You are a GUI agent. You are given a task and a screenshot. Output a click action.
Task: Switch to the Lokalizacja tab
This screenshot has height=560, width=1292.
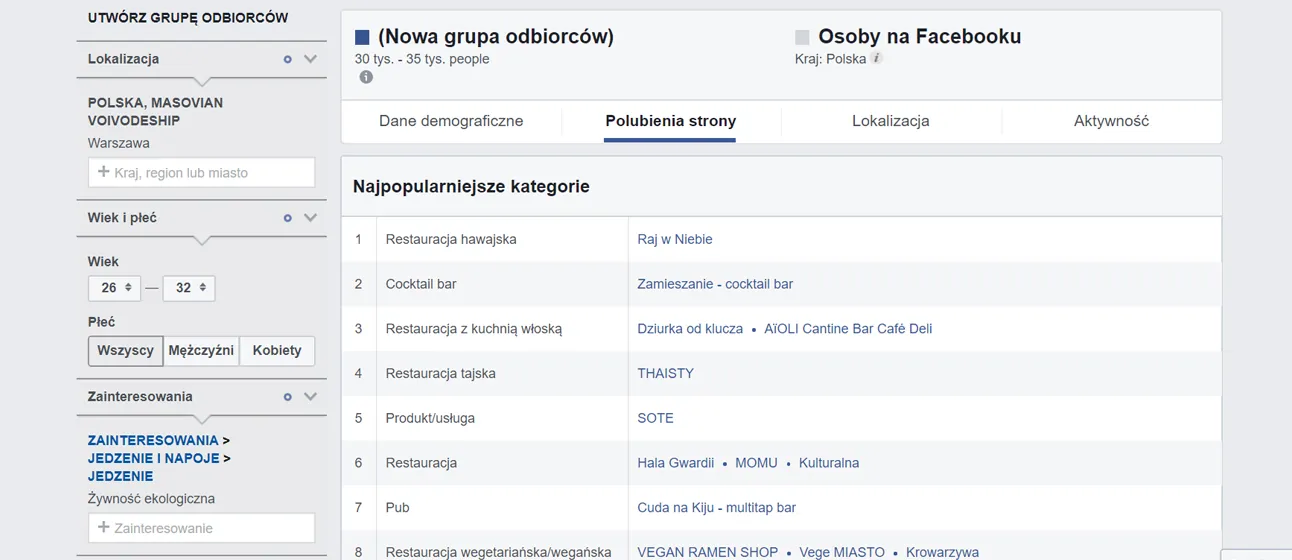pos(891,121)
